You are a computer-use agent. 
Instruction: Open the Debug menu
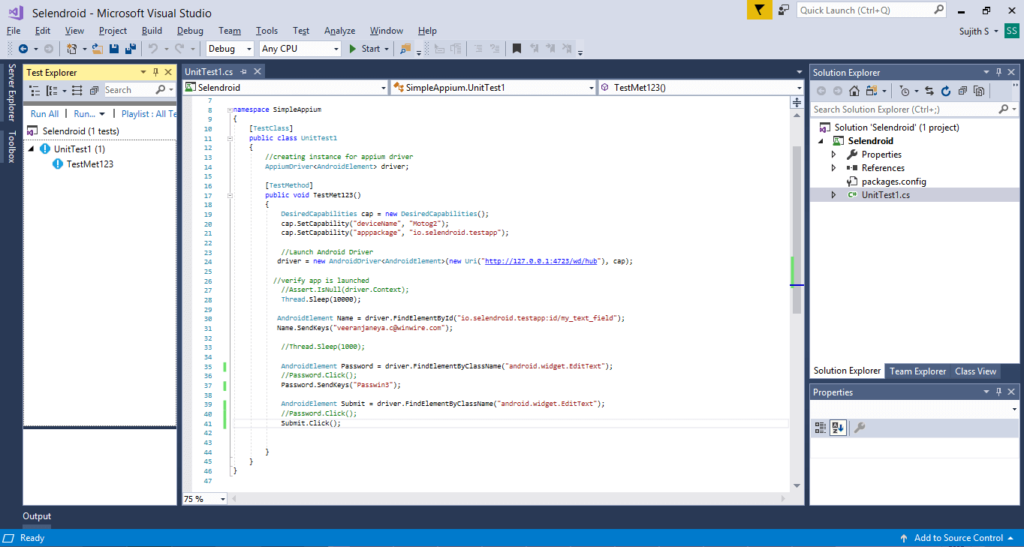coord(190,31)
